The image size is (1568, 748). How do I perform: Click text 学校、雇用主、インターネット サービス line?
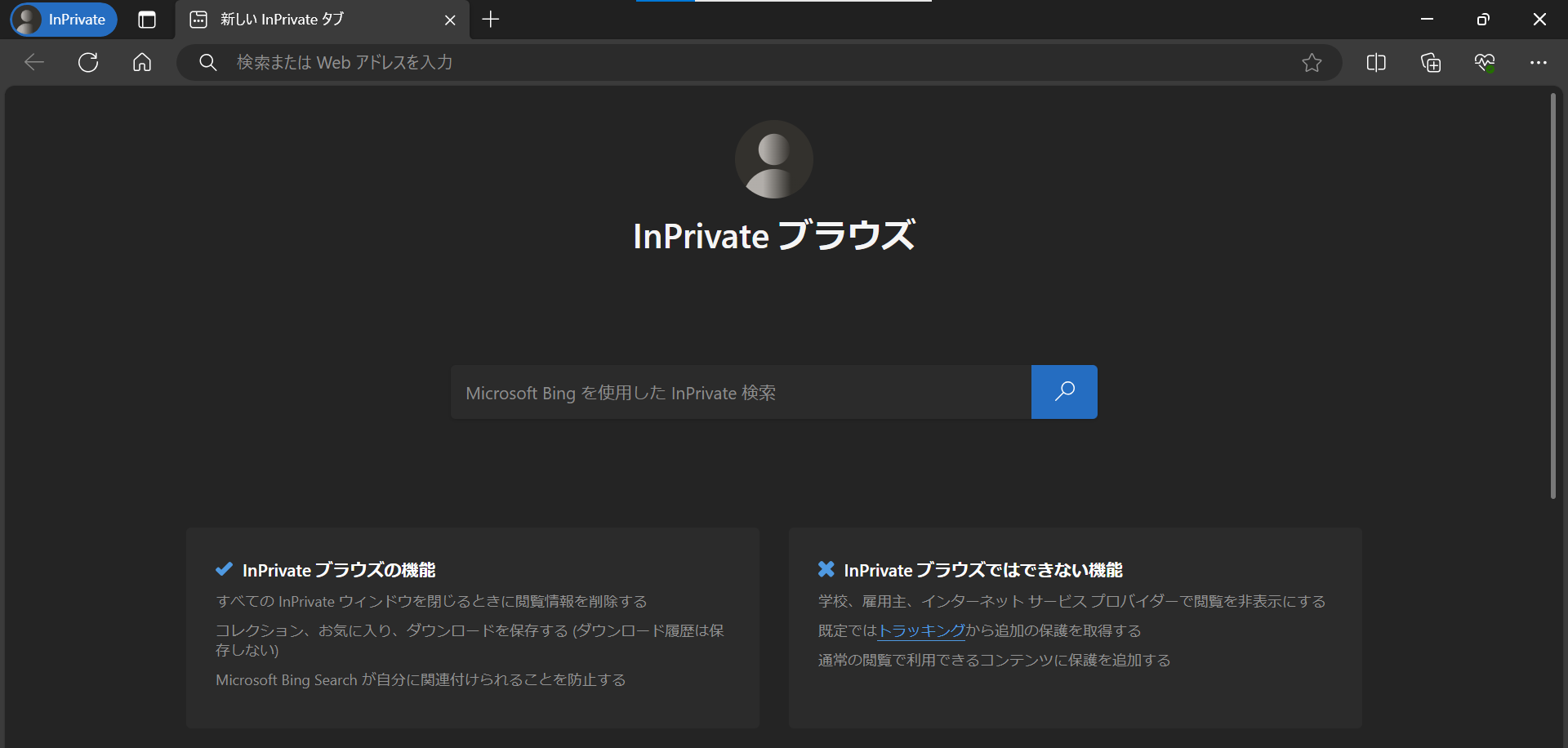pos(1071,601)
